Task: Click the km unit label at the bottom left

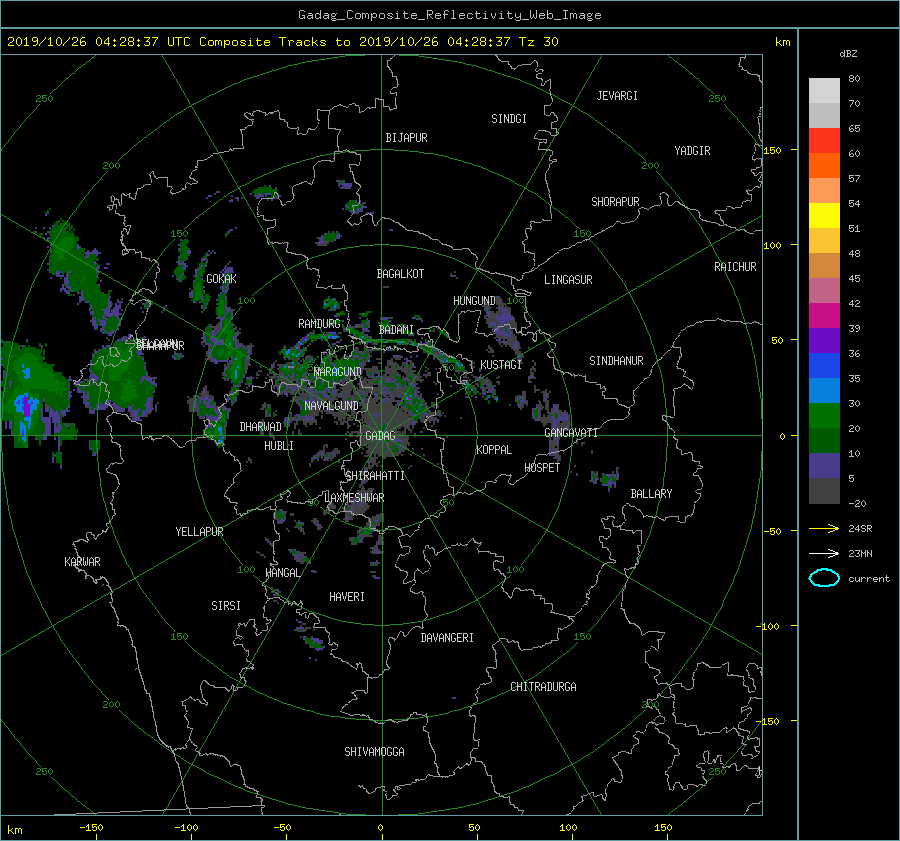Action: coord(14,830)
